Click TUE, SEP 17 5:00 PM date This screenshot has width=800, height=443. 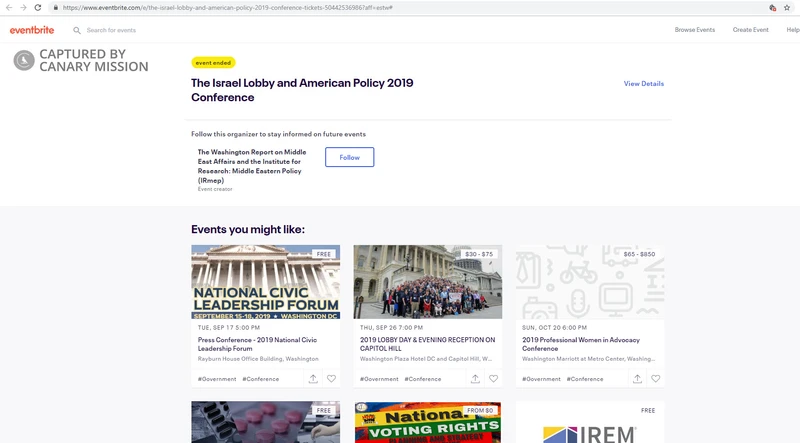point(229,328)
